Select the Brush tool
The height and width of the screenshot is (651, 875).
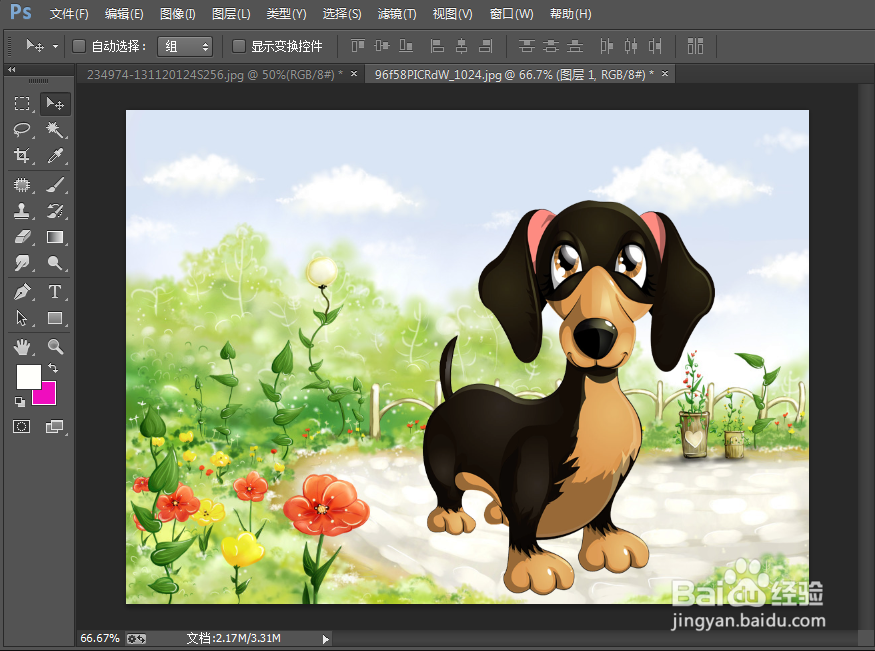[x=55, y=185]
